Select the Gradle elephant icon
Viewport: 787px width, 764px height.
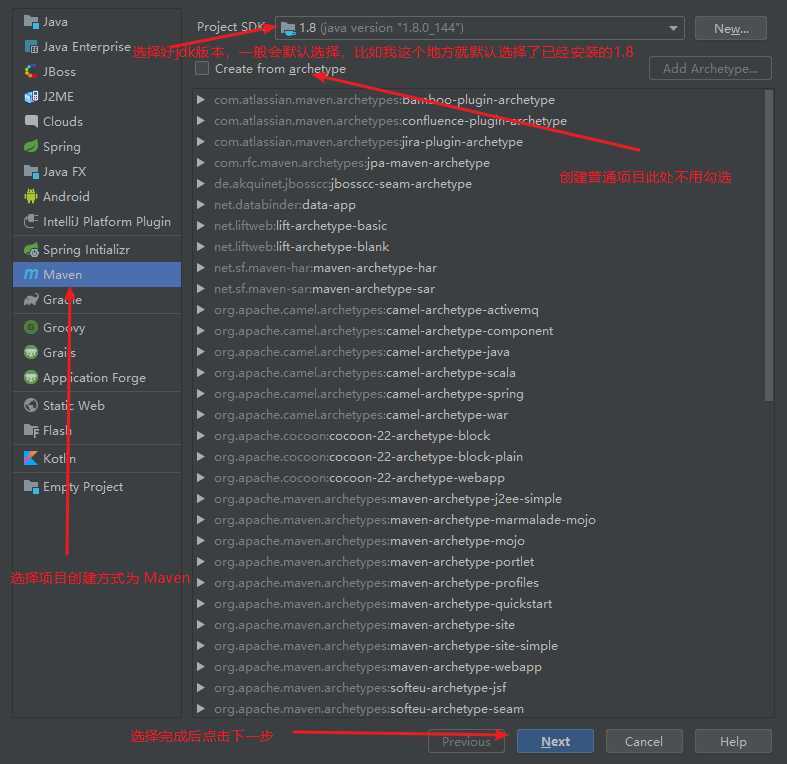tap(31, 300)
